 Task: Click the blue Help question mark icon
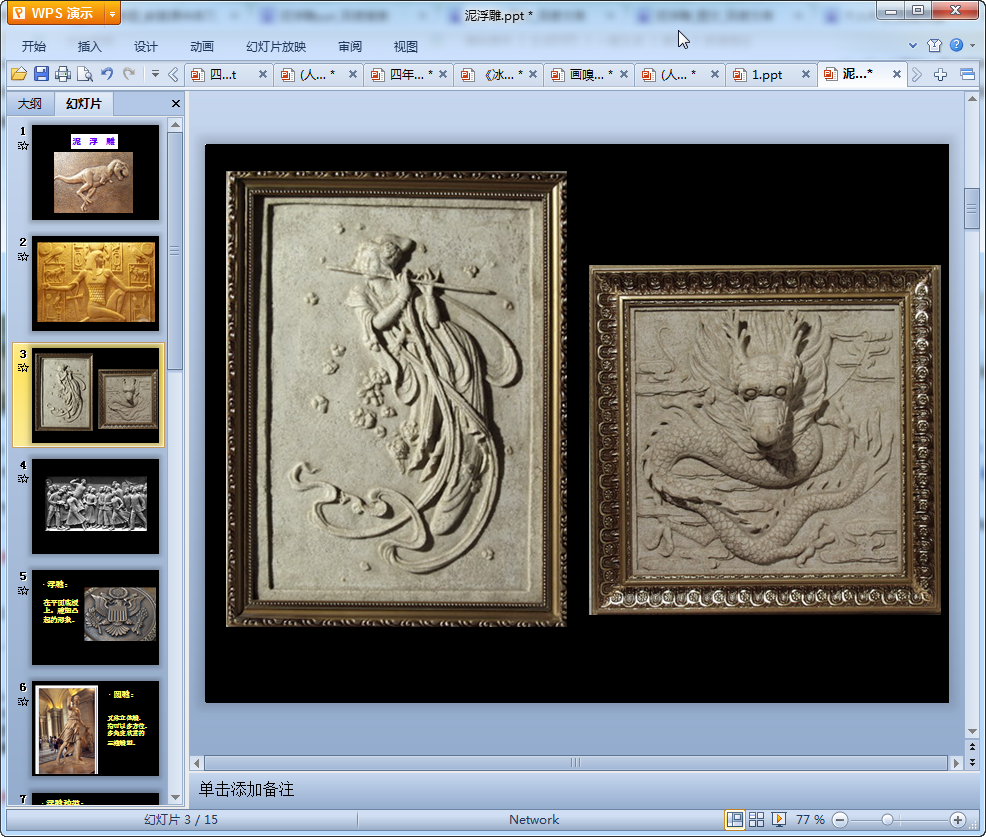pos(957,46)
